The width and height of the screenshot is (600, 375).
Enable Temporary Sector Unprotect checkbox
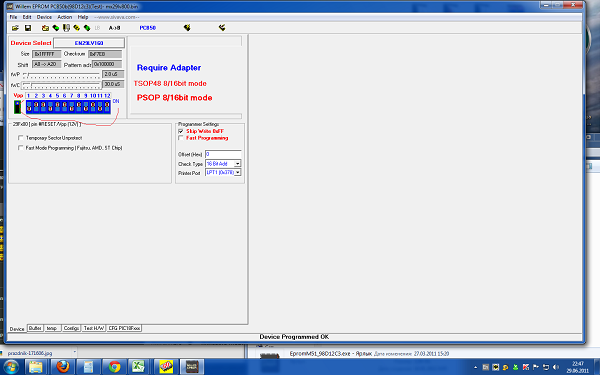(x=21, y=138)
